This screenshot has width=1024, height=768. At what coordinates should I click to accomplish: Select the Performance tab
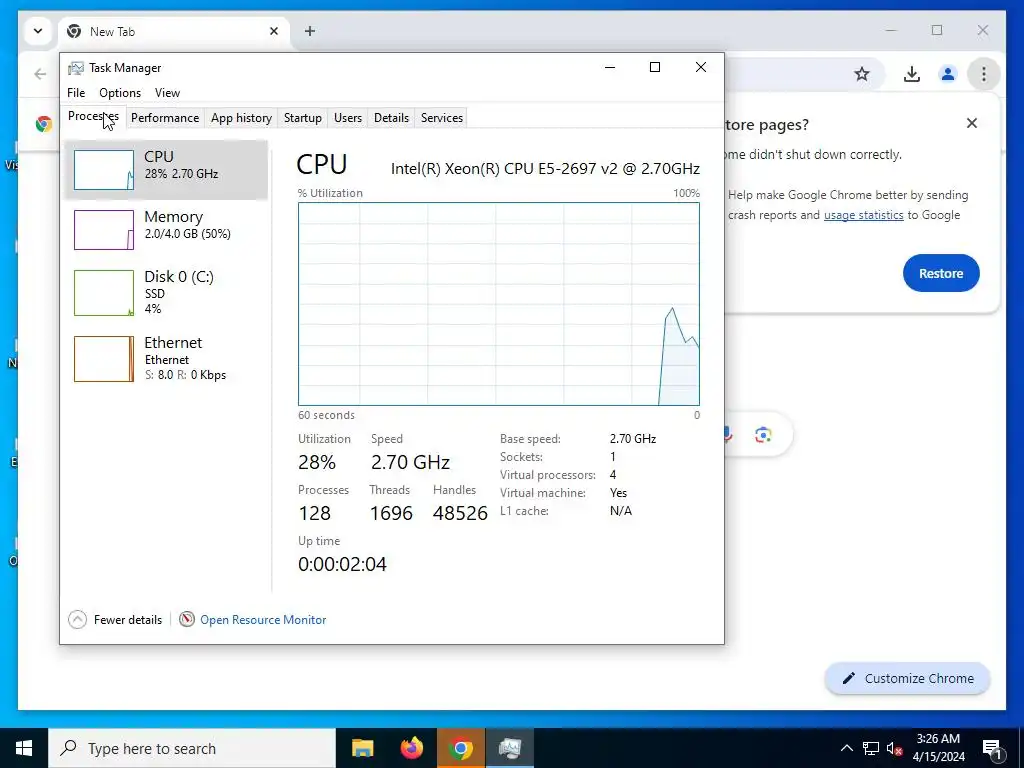point(165,118)
